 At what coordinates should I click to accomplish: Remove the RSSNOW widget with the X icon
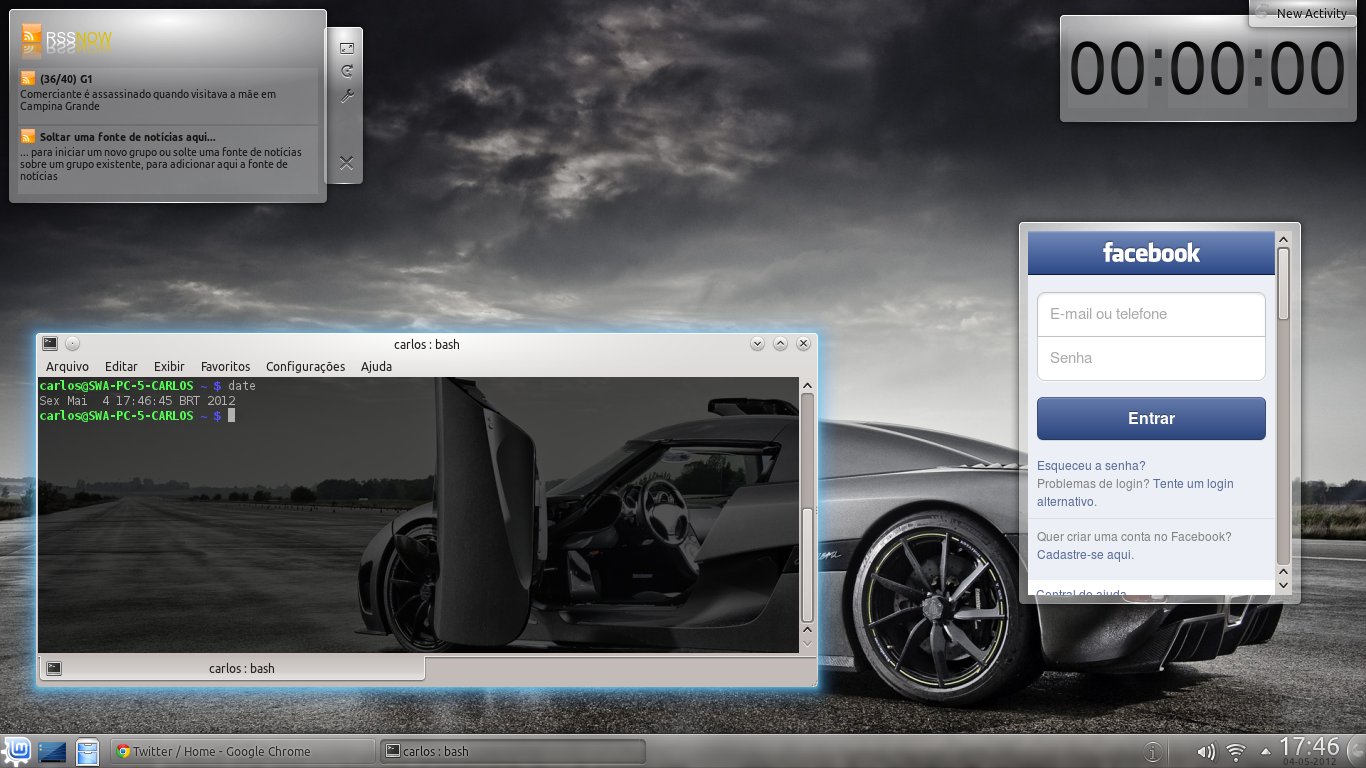[346, 163]
